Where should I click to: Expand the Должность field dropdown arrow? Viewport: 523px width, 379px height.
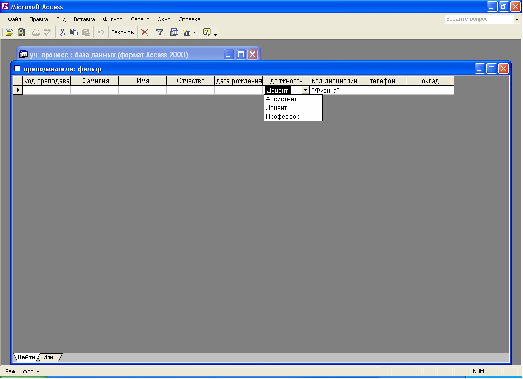305,90
